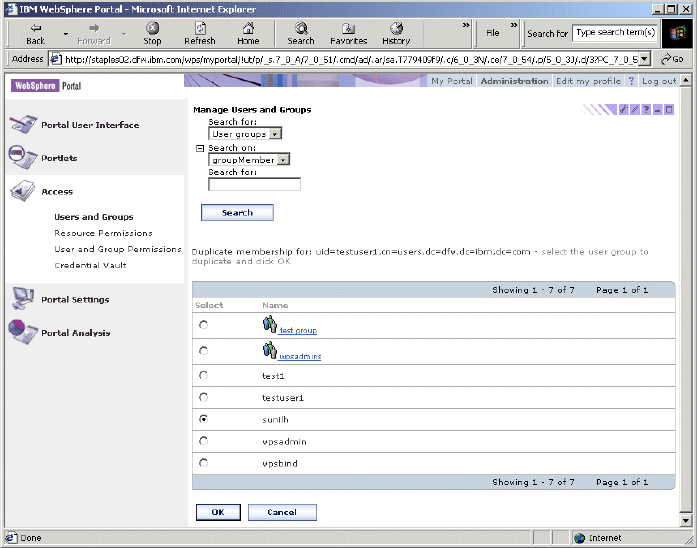Open the Favorites toolbar icon
This screenshot has height=548, width=697.
coord(348,30)
